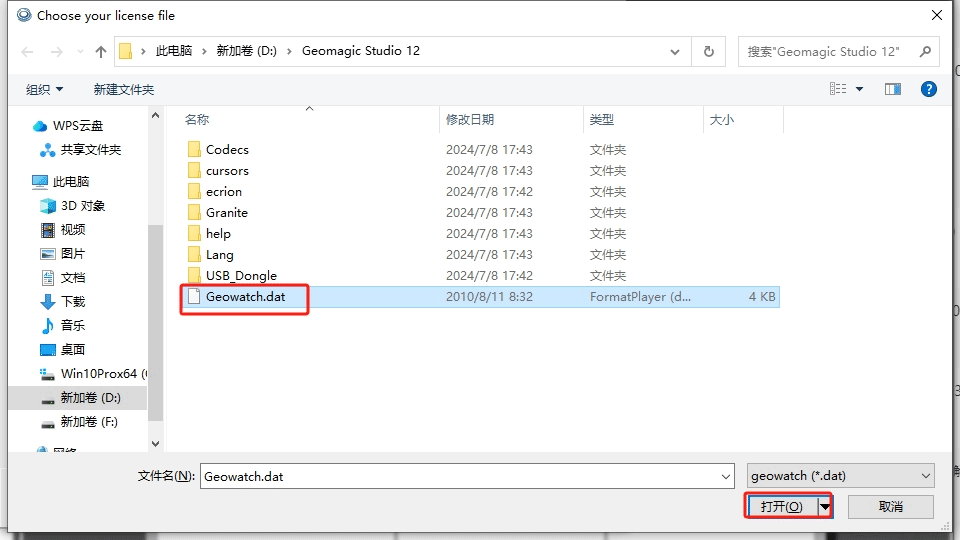Create a new folder with 新建文件夹
The height and width of the screenshot is (540, 960).
[124, 89]
